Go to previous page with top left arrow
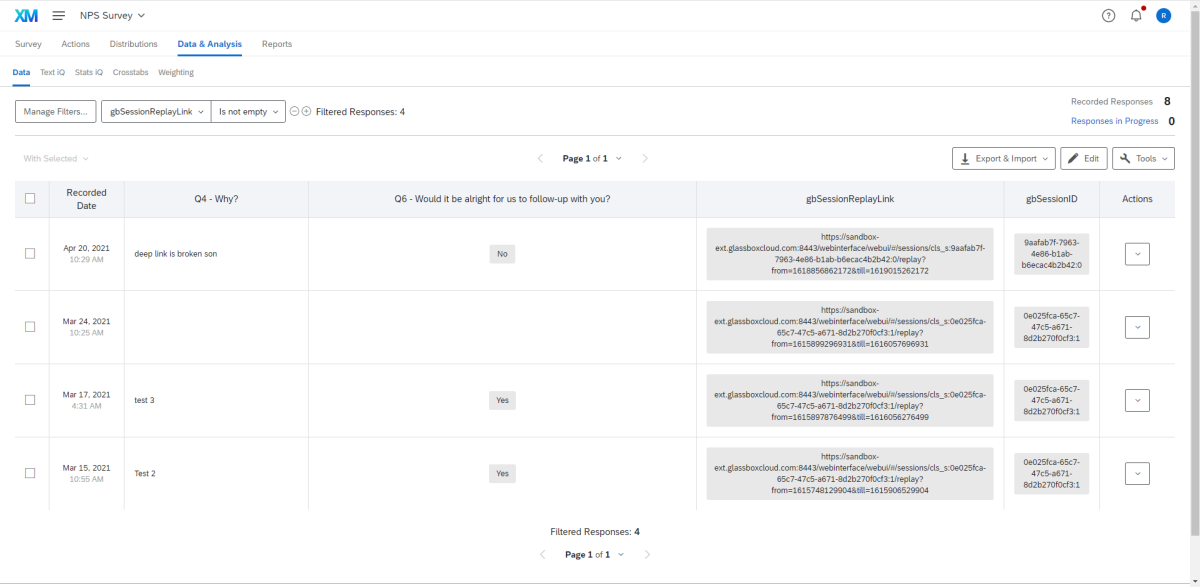This screenshot has width=1200, height=587. (x=541, y=158)
